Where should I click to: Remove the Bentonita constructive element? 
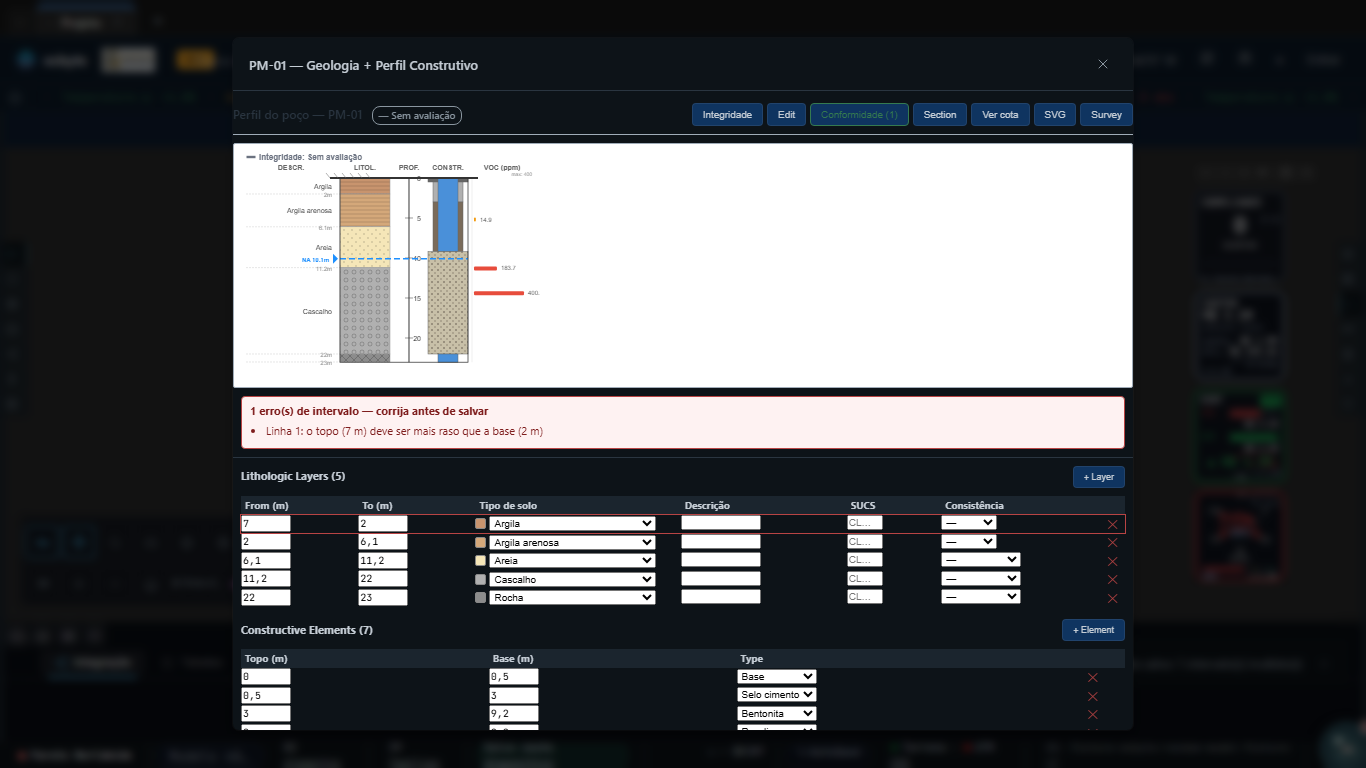tap(1093, 714)
